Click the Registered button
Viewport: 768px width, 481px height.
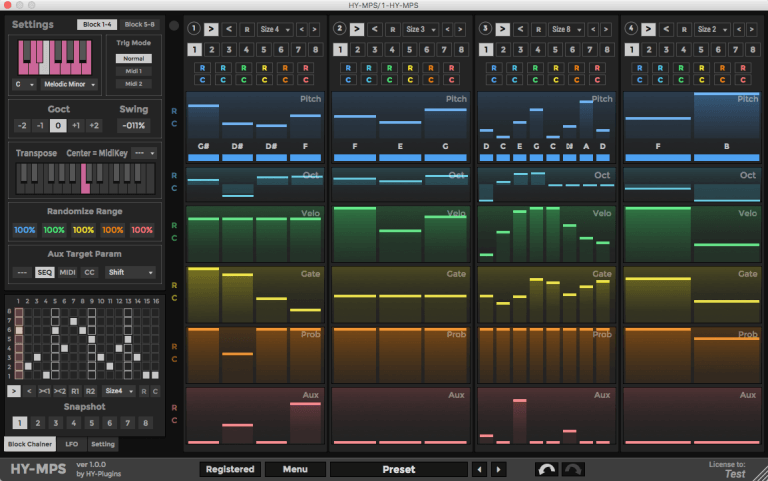229,469
